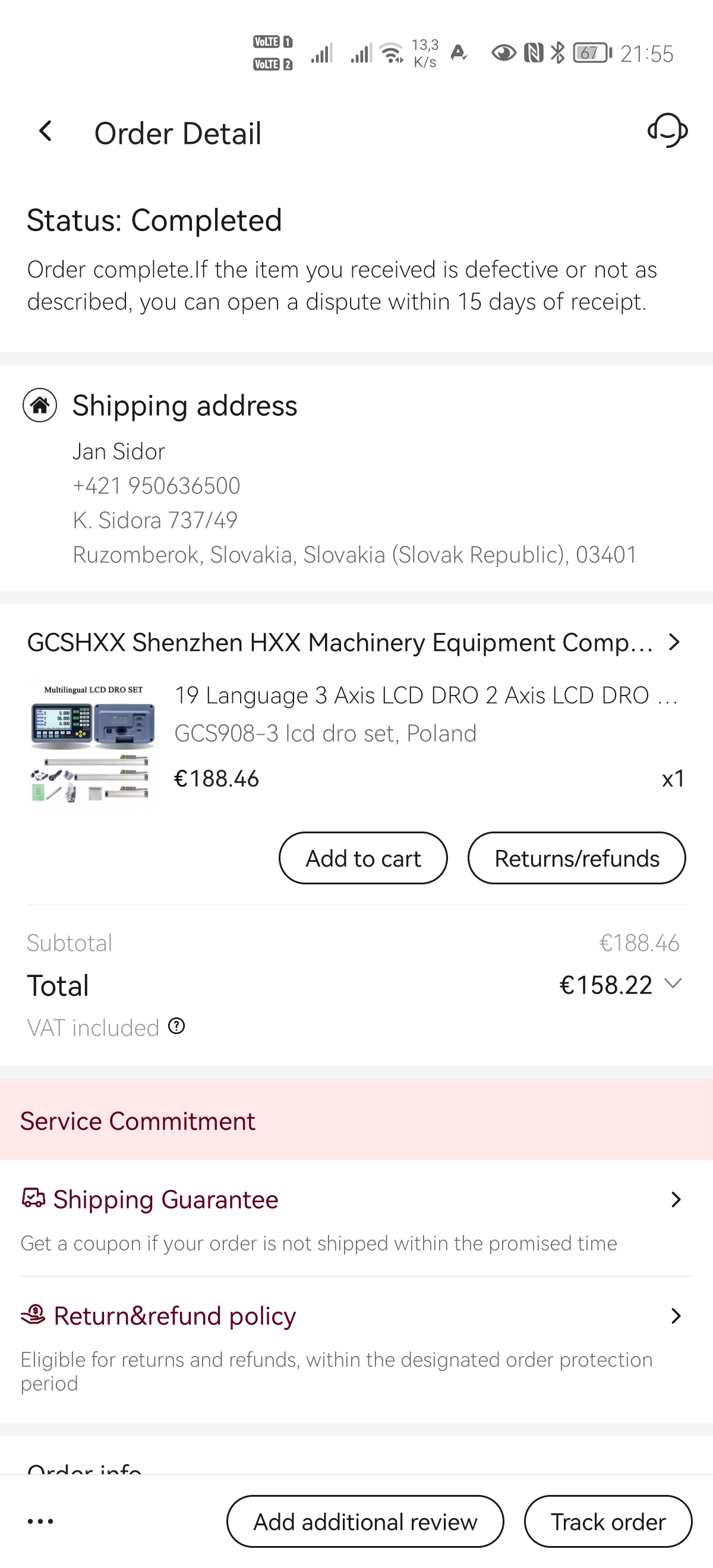Expand Shipping Guarantee details arrow
Viewport: 713px width, 1568px height.
[x=675, y=1199]
